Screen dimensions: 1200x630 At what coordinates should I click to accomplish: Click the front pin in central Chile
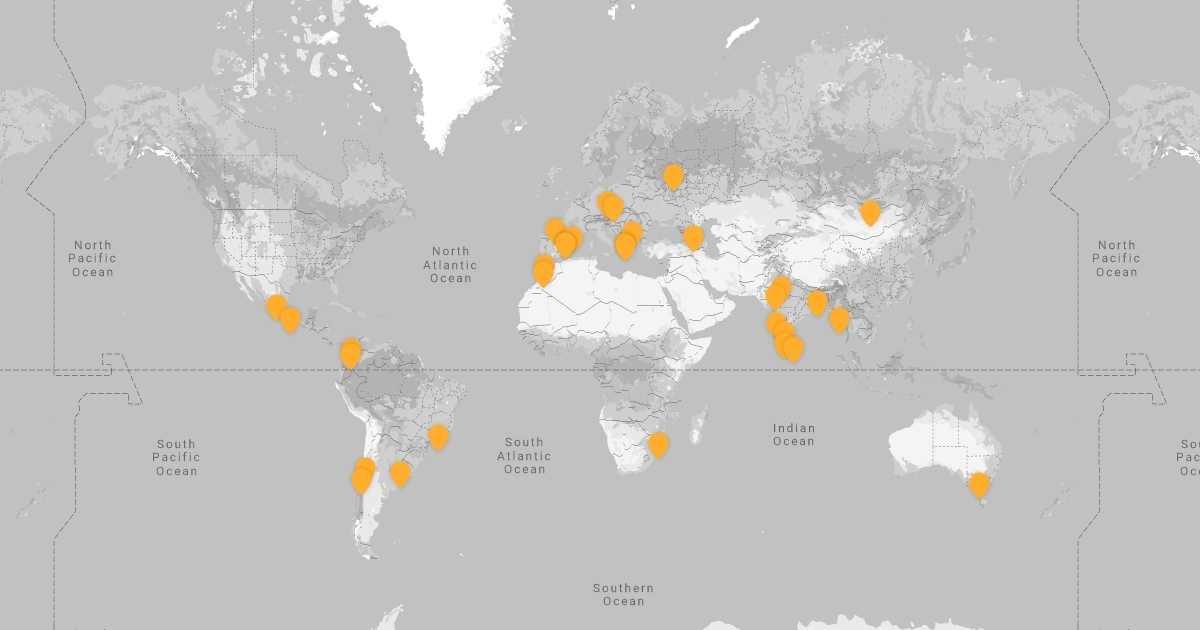click(x=361, y=480)
